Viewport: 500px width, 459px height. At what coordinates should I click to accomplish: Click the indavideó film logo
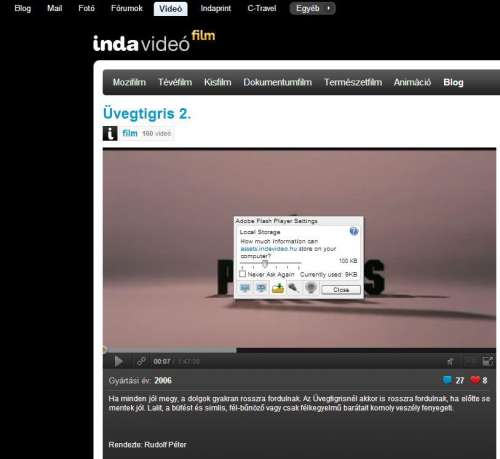click(x=154, y=41)
